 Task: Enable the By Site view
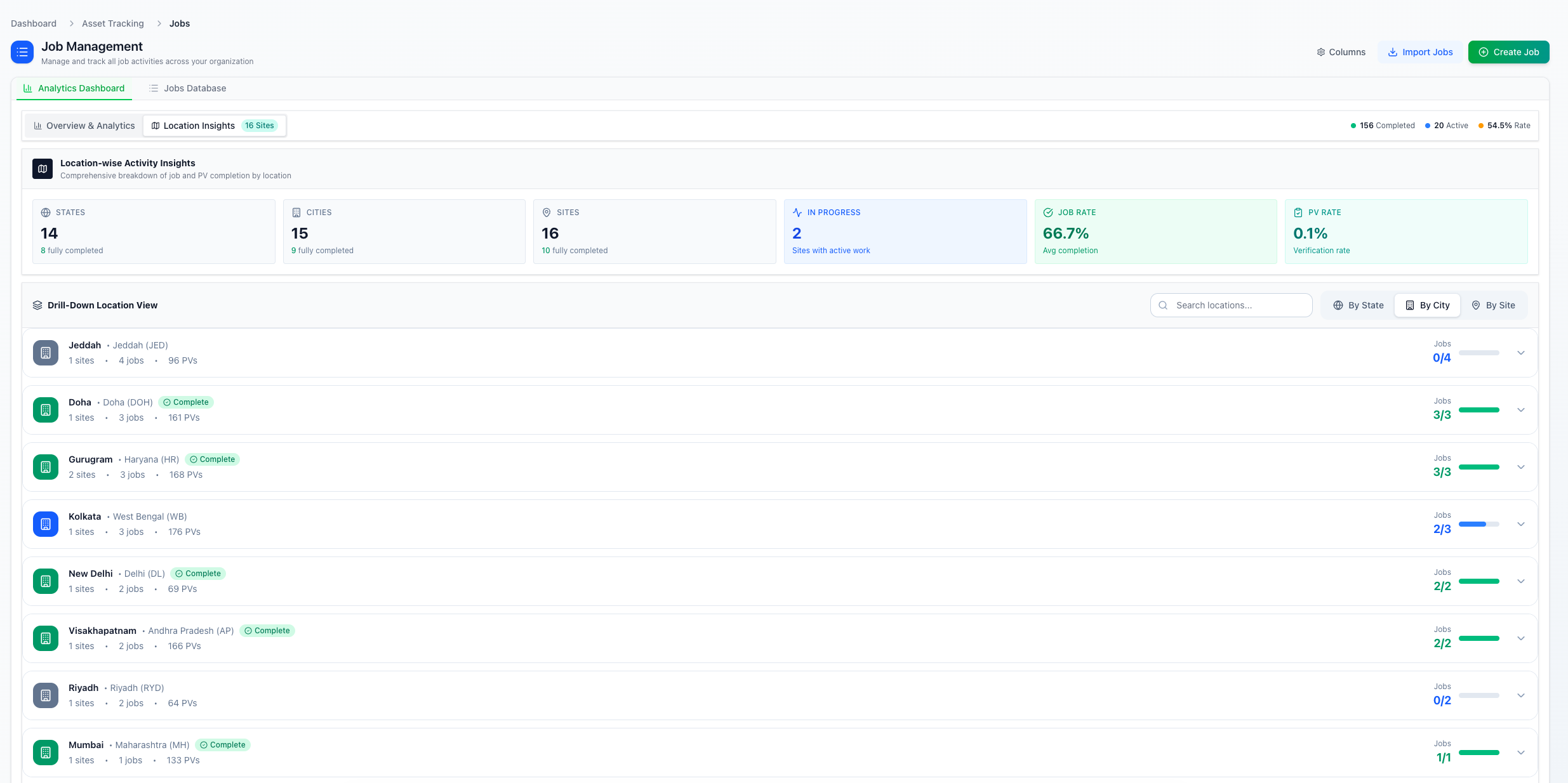pyautogui.click(x=1494, y=305)
